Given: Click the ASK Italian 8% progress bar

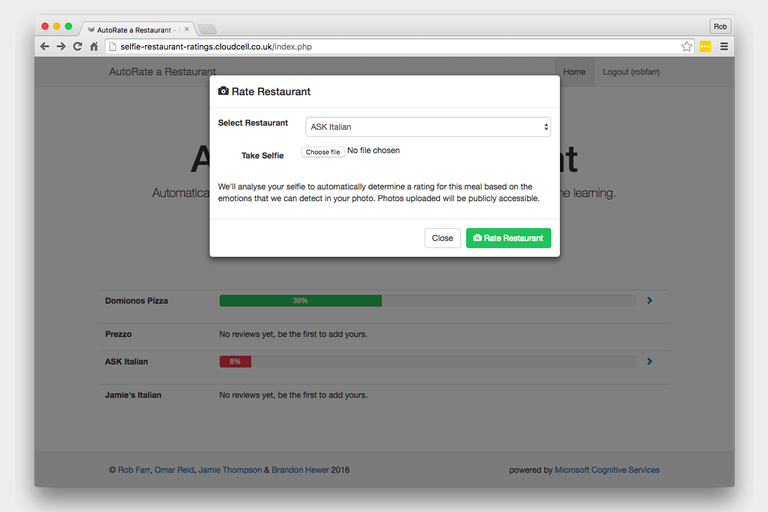Looking at the screenshot, I should [236, 362].
